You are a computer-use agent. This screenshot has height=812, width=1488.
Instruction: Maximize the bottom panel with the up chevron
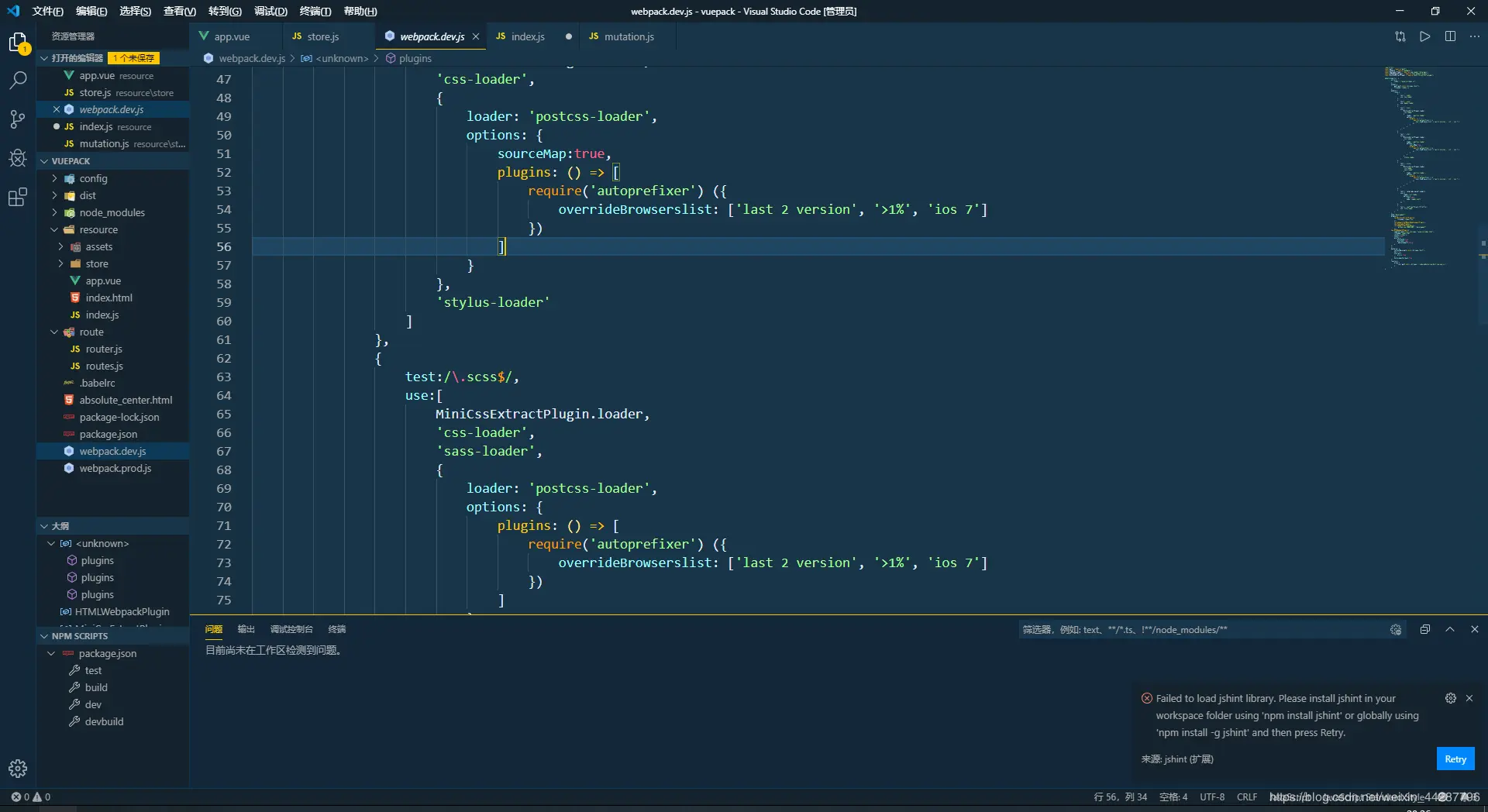[x=1450, y=629]
